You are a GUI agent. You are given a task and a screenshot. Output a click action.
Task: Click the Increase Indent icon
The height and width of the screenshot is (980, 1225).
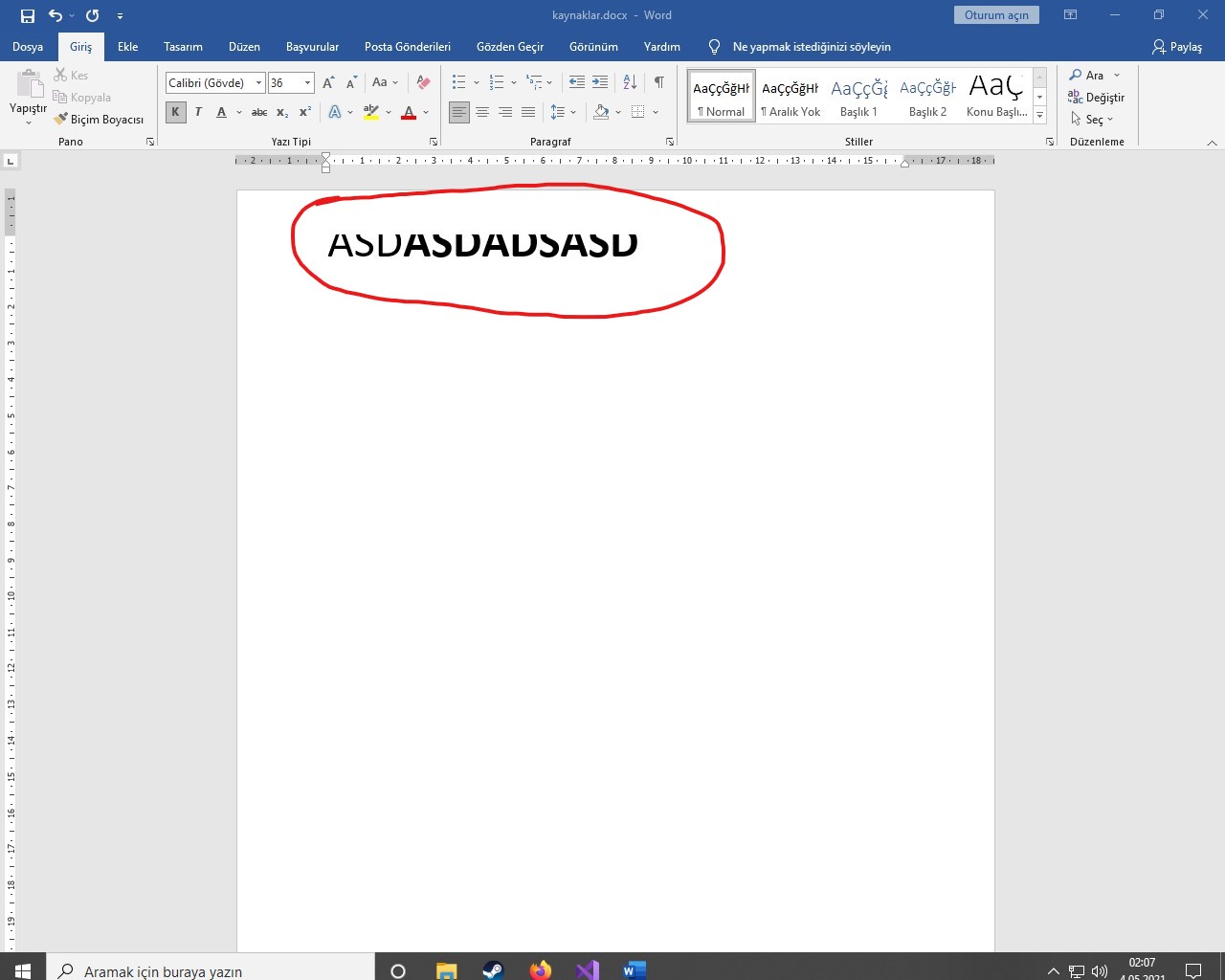coord(600,82)
